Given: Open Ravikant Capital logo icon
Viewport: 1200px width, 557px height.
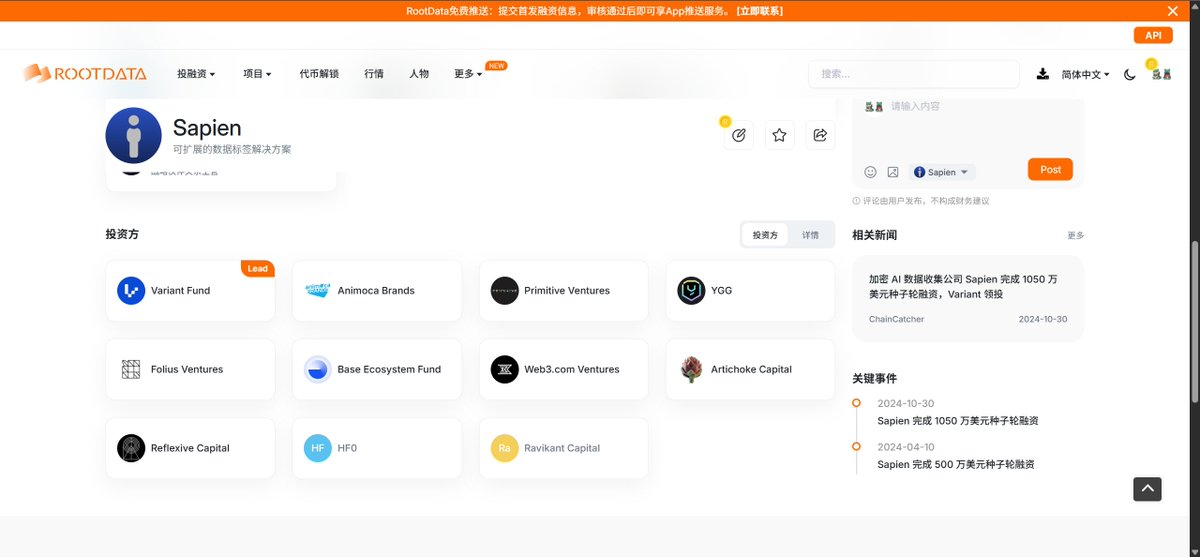Looking at the screenshot, I should (x=505, y=448).
